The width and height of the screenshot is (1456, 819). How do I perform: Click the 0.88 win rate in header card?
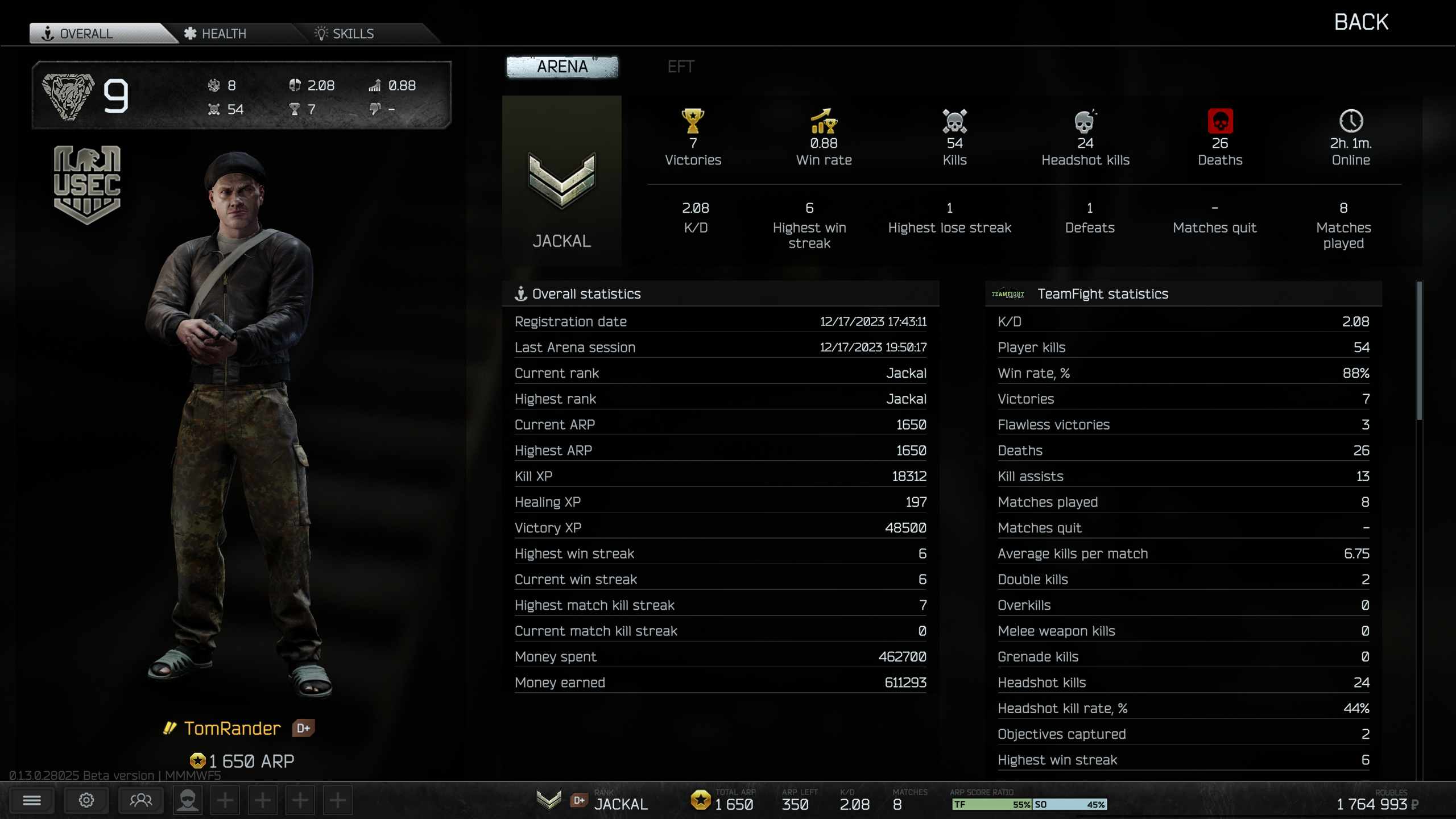pyautogui.click(x=402, y=85)
